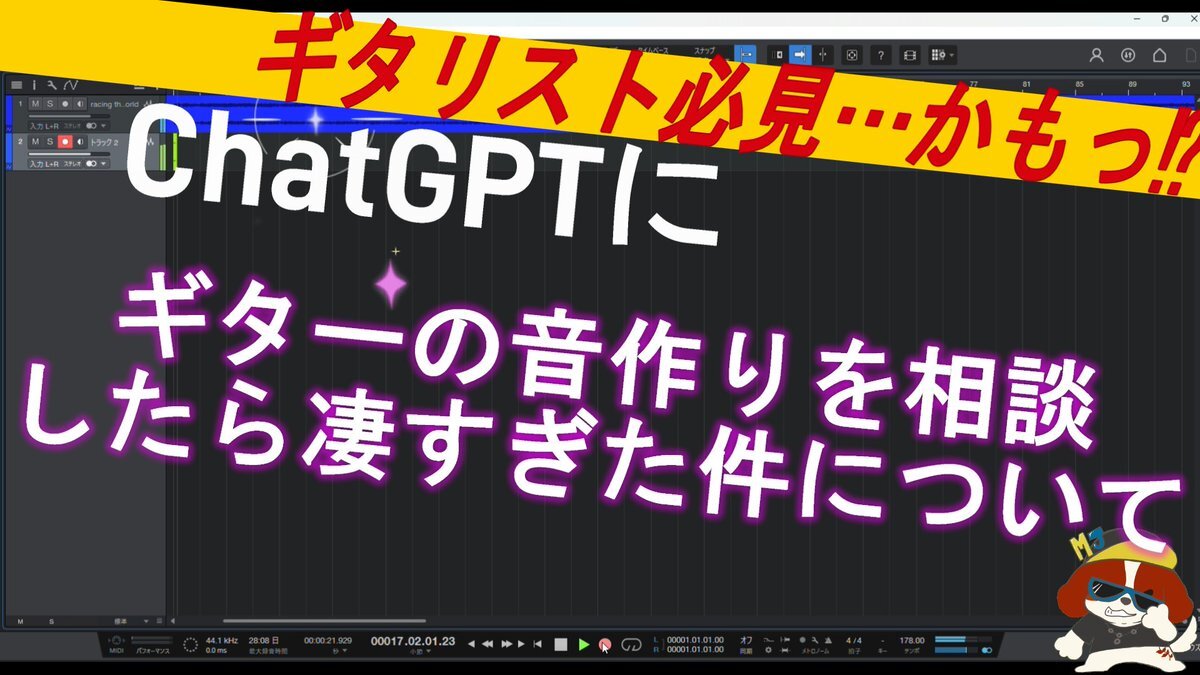Screen dimensions: 1200x675
Task: Toggle the blue snap button in toolbar
Action: [x=745, y=54]
